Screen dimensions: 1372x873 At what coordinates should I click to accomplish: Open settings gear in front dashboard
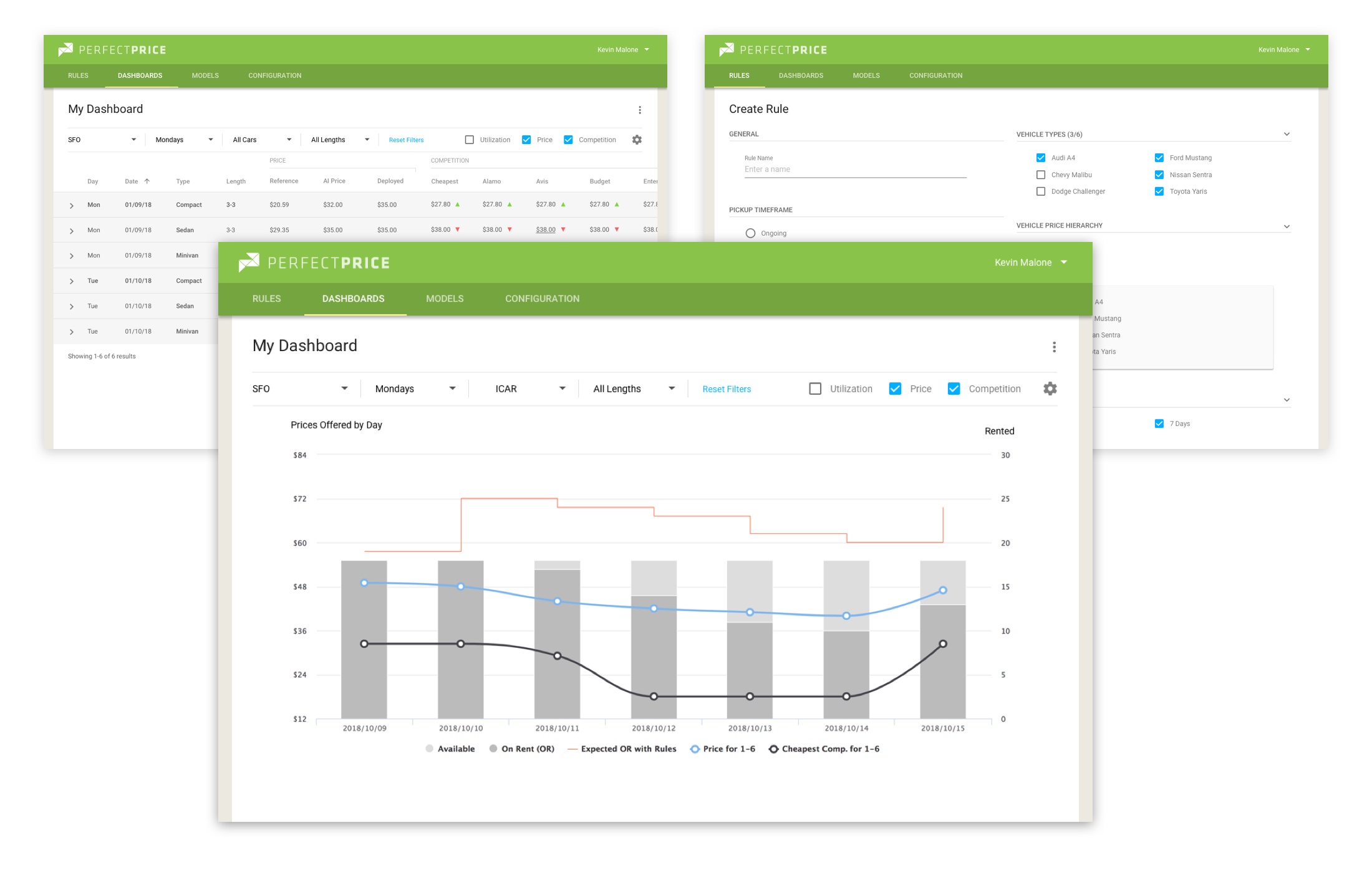coord(1050,388)
